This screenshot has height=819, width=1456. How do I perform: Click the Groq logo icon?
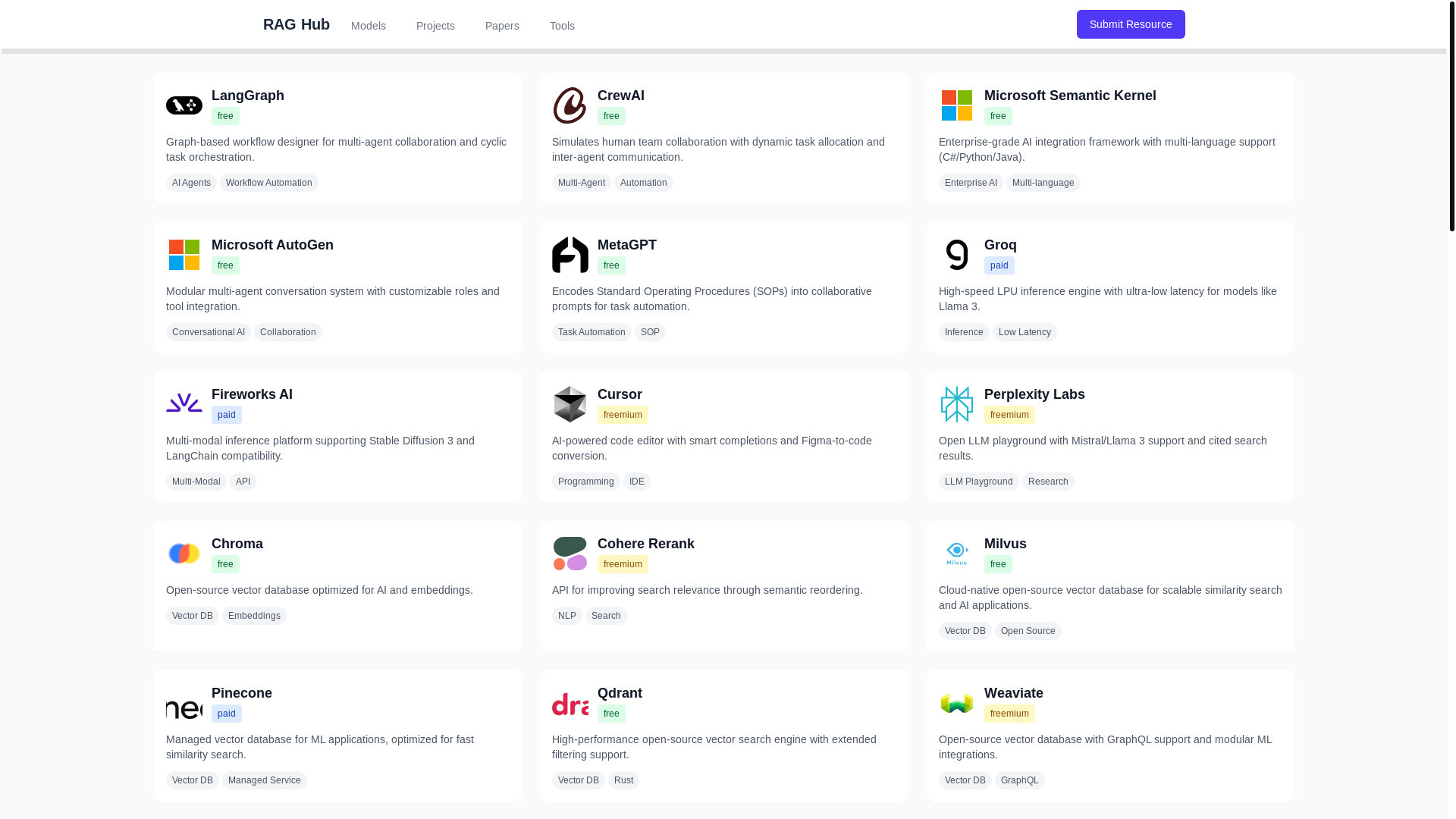(957, 255)
